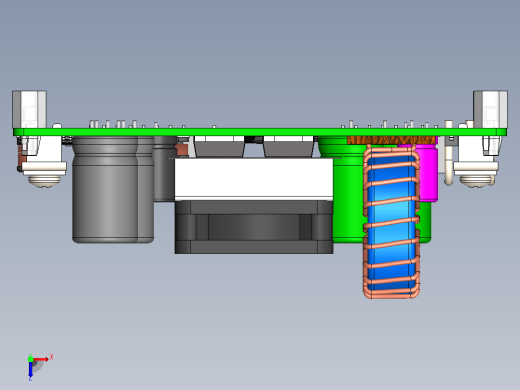Click the blue Z axis of triad
The height and width of the screenshot is (390, 520).
coord(30,370)
